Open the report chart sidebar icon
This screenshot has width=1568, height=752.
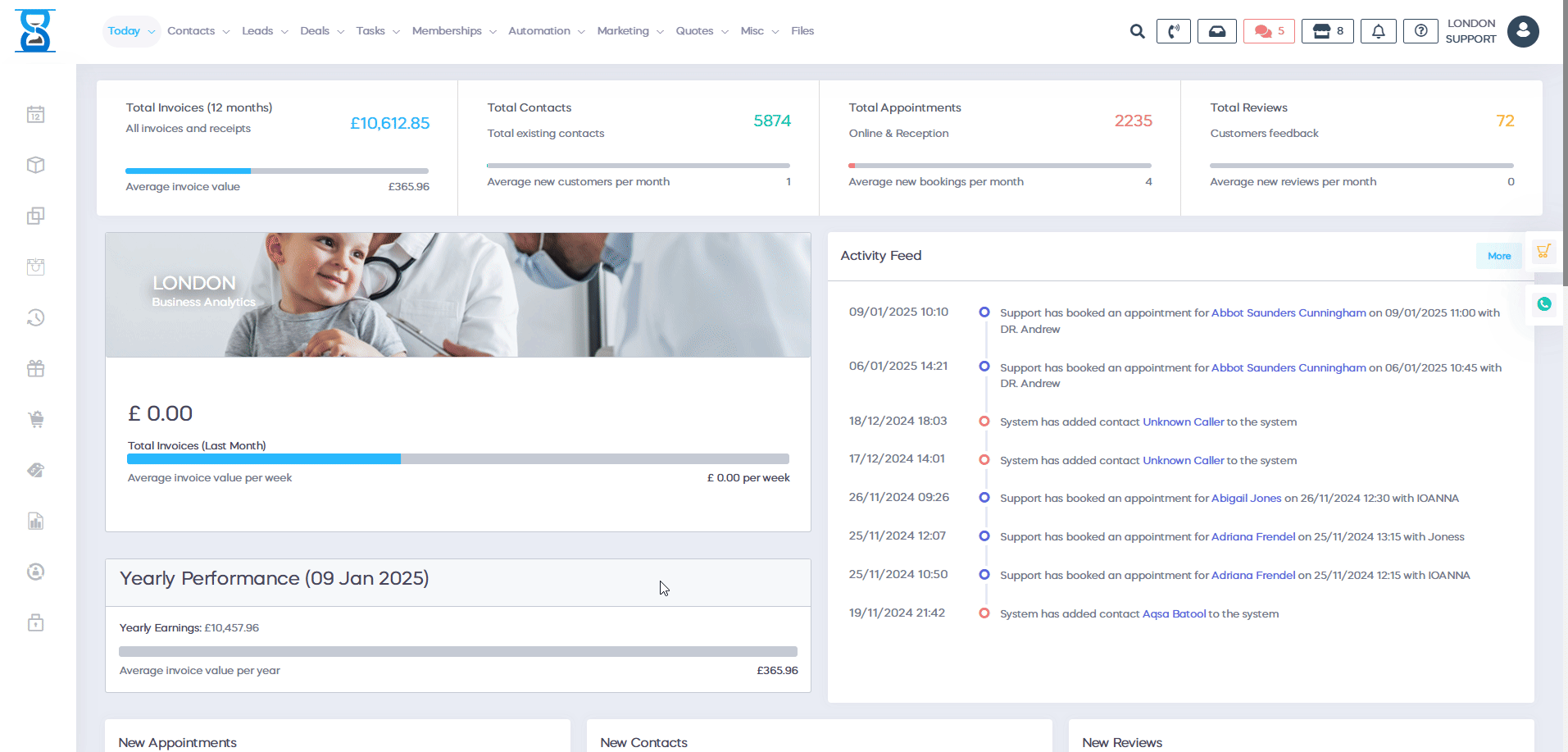pos(35,521)
